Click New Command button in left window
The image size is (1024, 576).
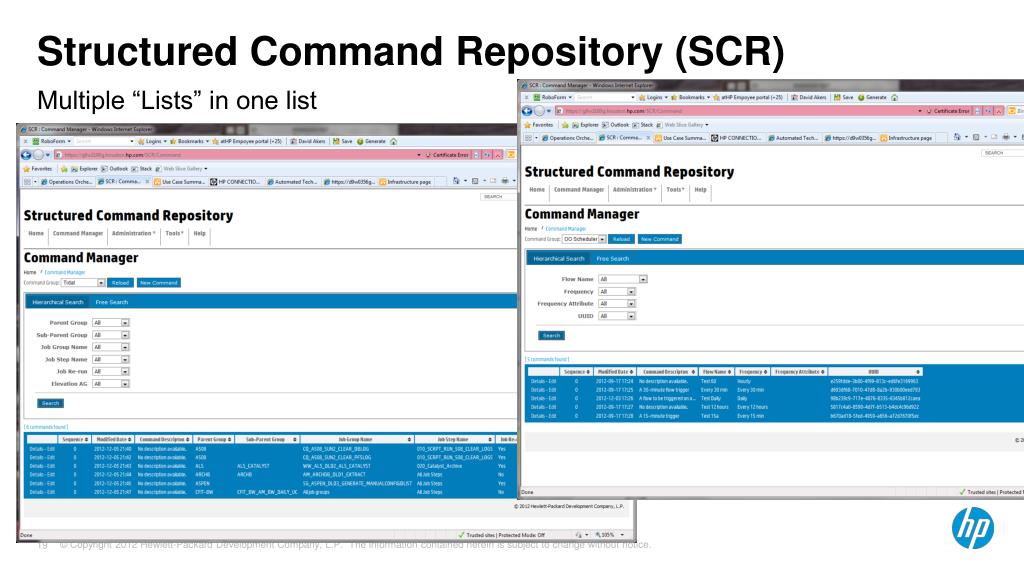[x=159, y=283]
